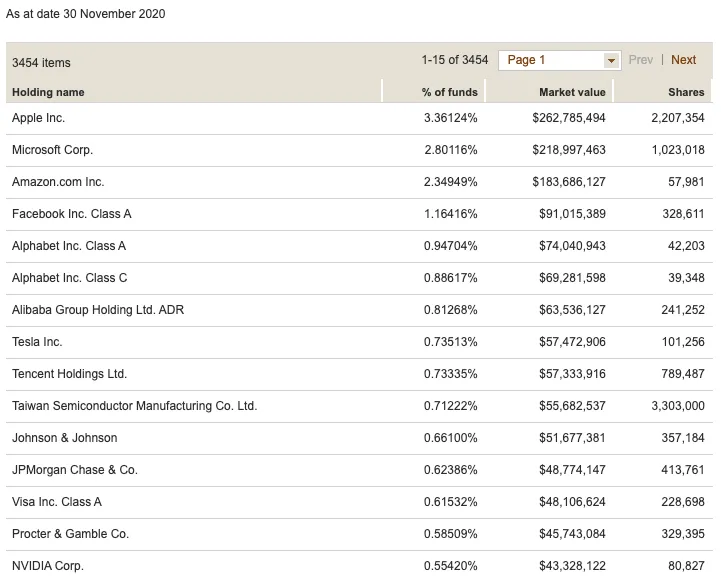Select the Johnson & Johnson name

pos(64,438)
